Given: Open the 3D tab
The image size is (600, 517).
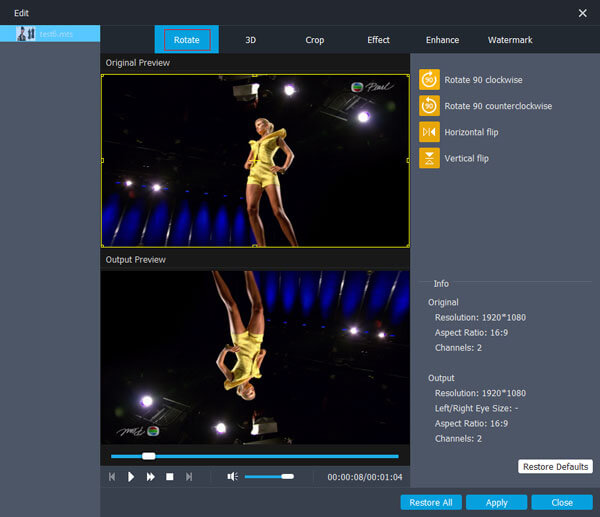Looking at the screenshot, I should point(251,40).
